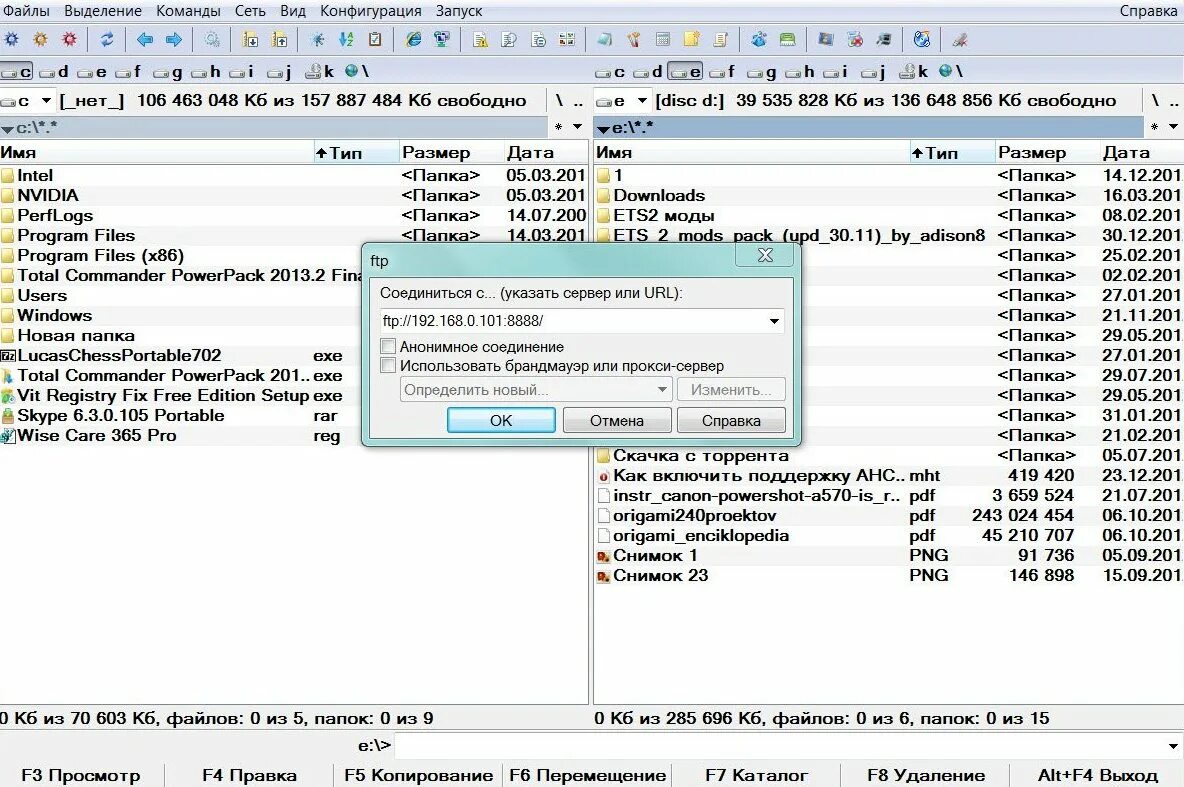Click the paint brushes toolbar icon

pos(634,39)
